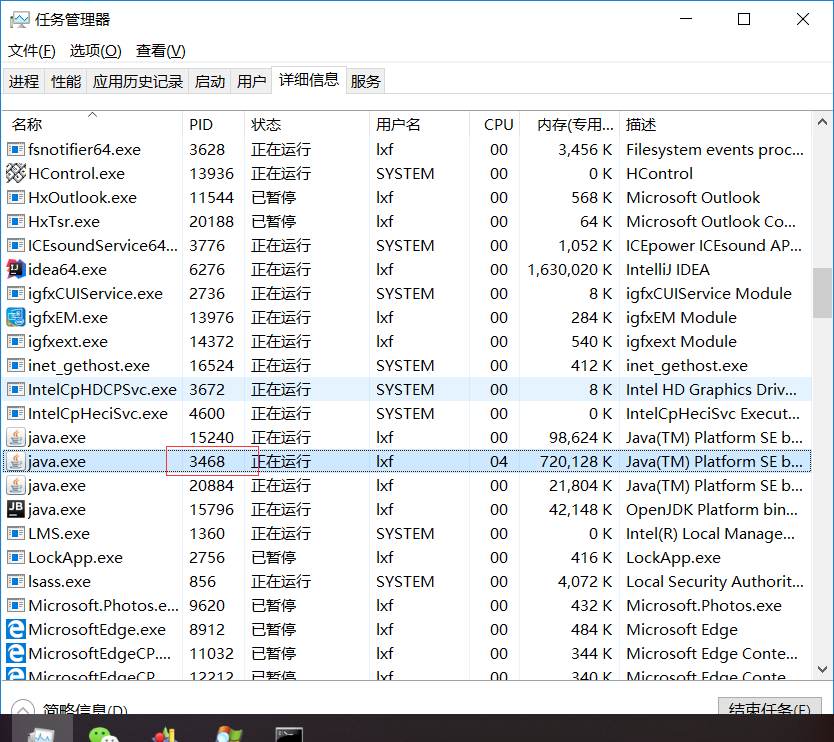Click the igfxext.exe process icon

[16, 341]
